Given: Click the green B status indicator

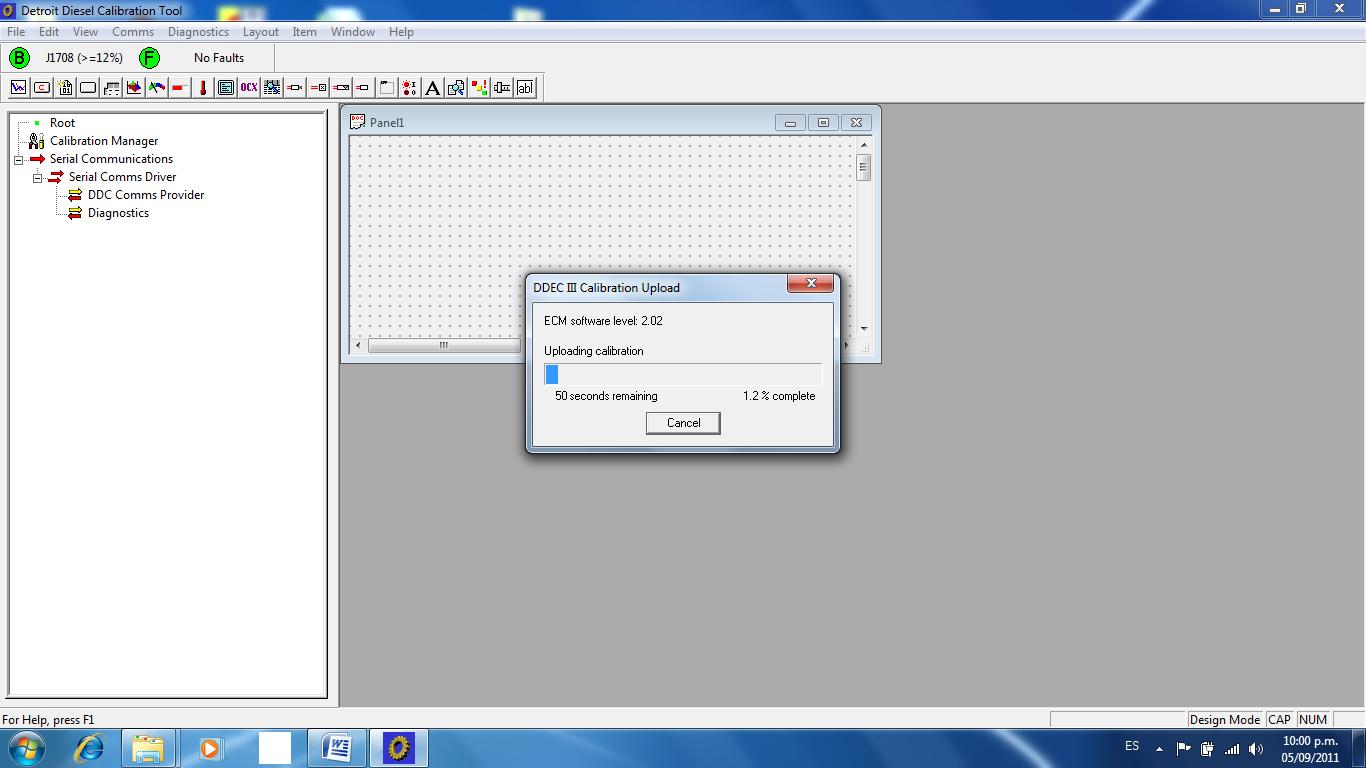Looking at the screenshot, I should [19, 58].
